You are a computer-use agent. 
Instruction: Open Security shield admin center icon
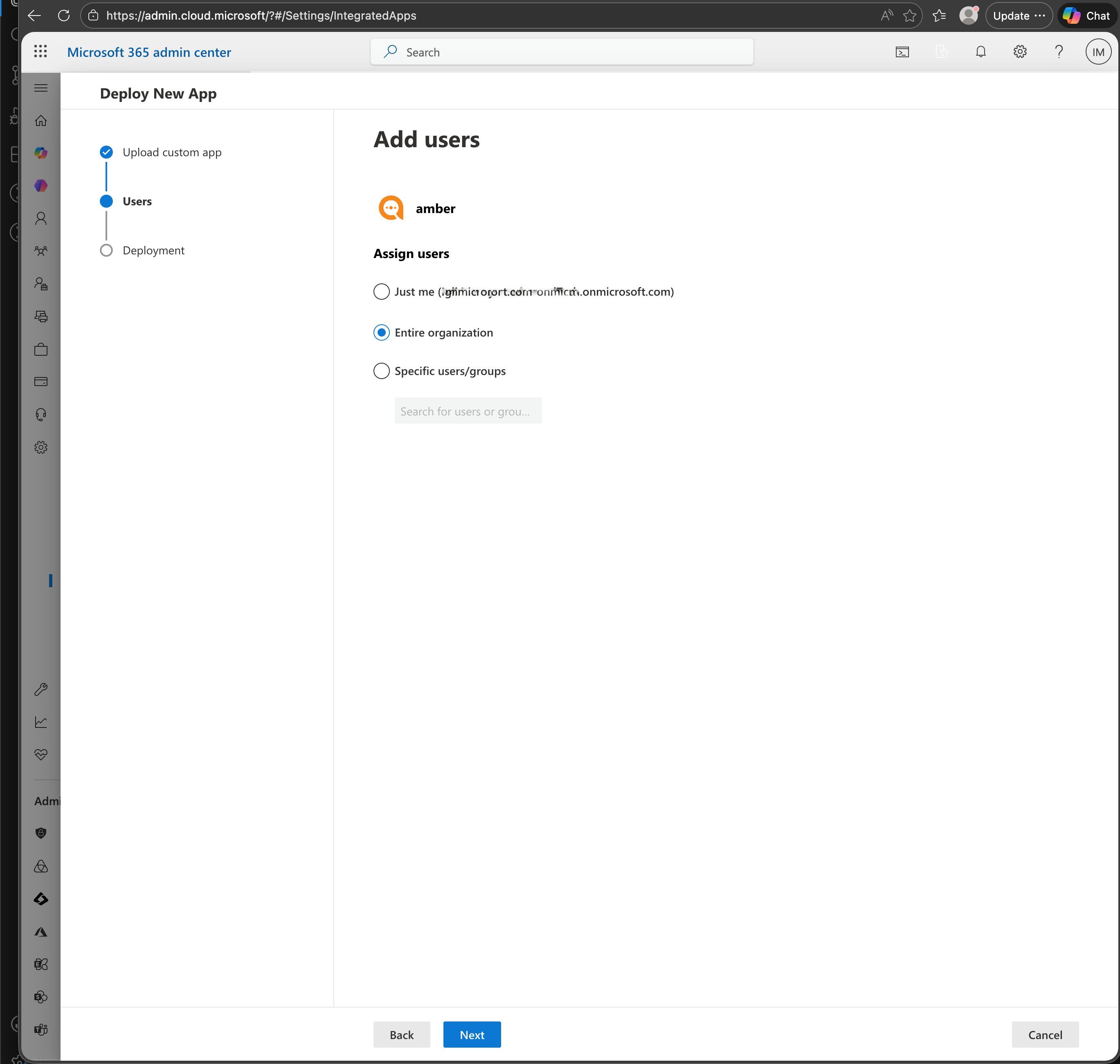pyautogui.click(x=41, y=833)
